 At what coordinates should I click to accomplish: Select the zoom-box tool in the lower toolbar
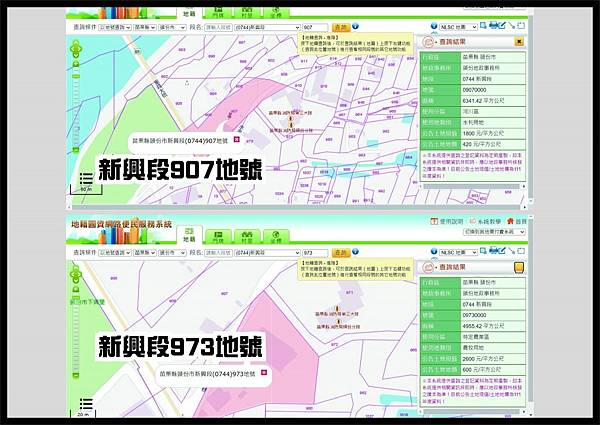coord(483,251)
